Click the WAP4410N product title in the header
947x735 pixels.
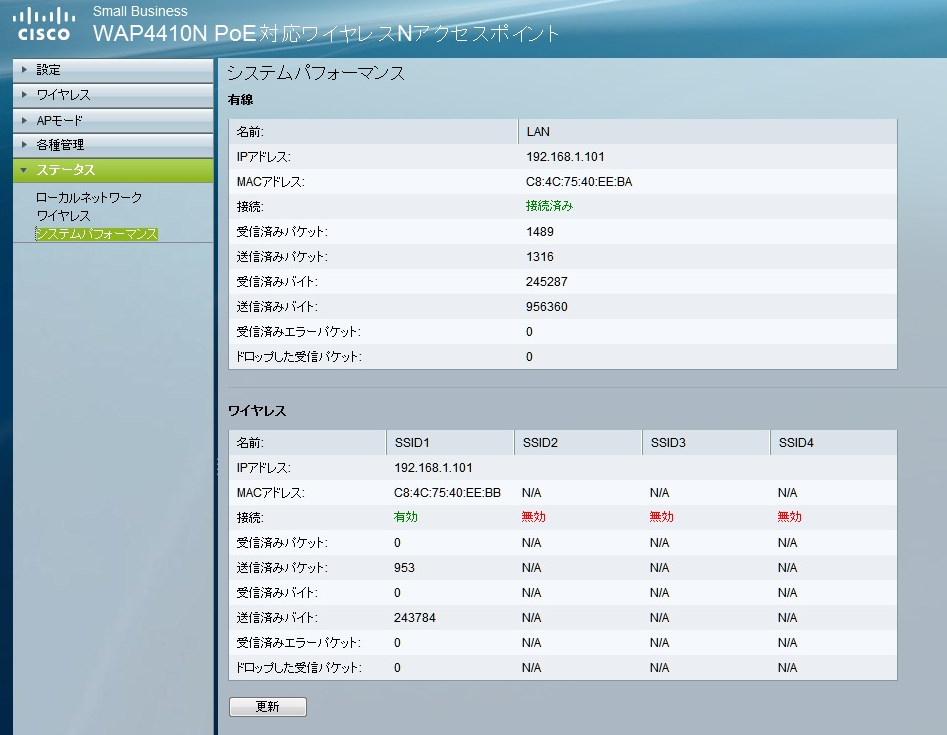pos(326,33)
